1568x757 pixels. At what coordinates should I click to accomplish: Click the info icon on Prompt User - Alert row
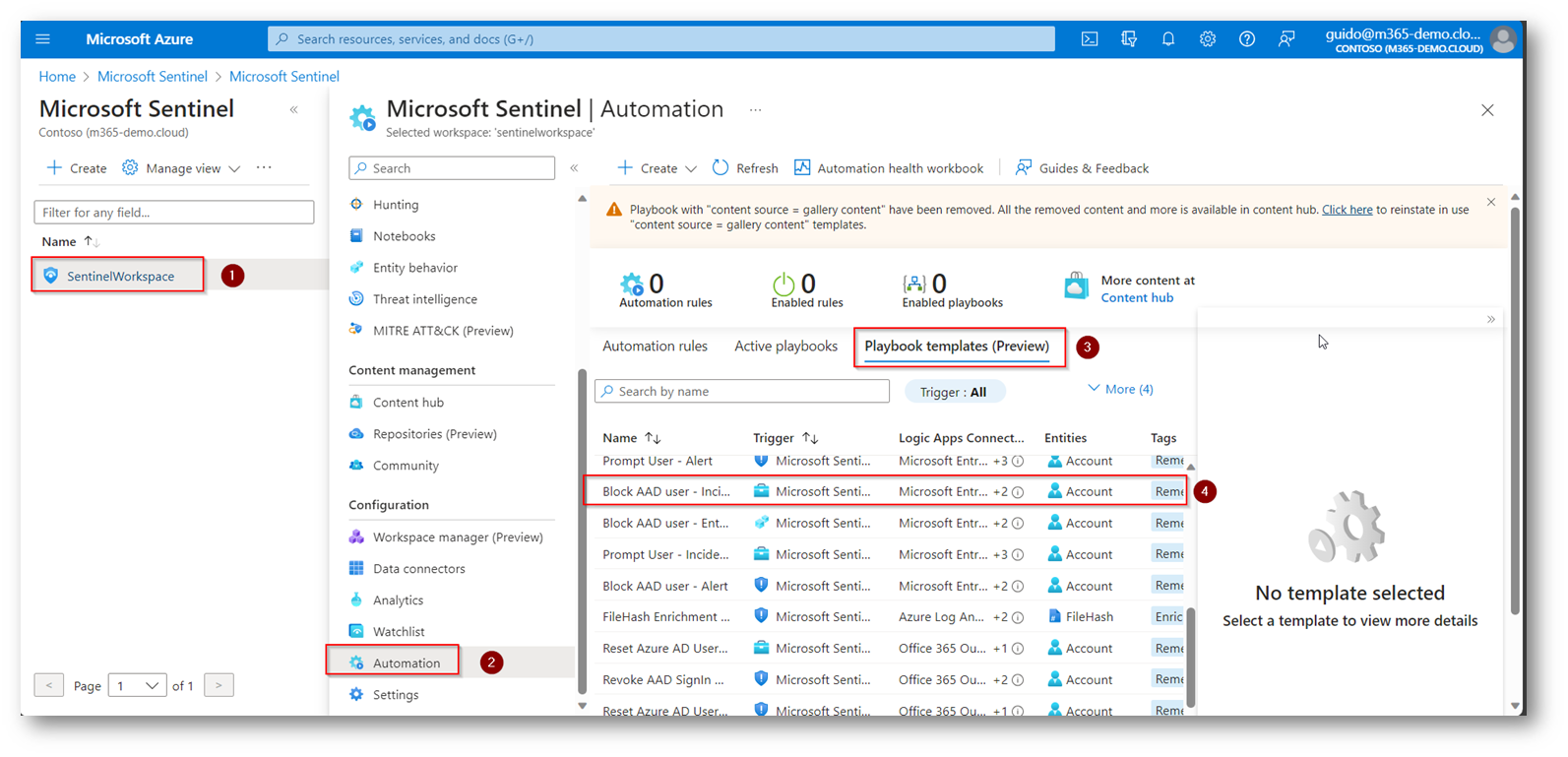click(x=1018, y=461)
